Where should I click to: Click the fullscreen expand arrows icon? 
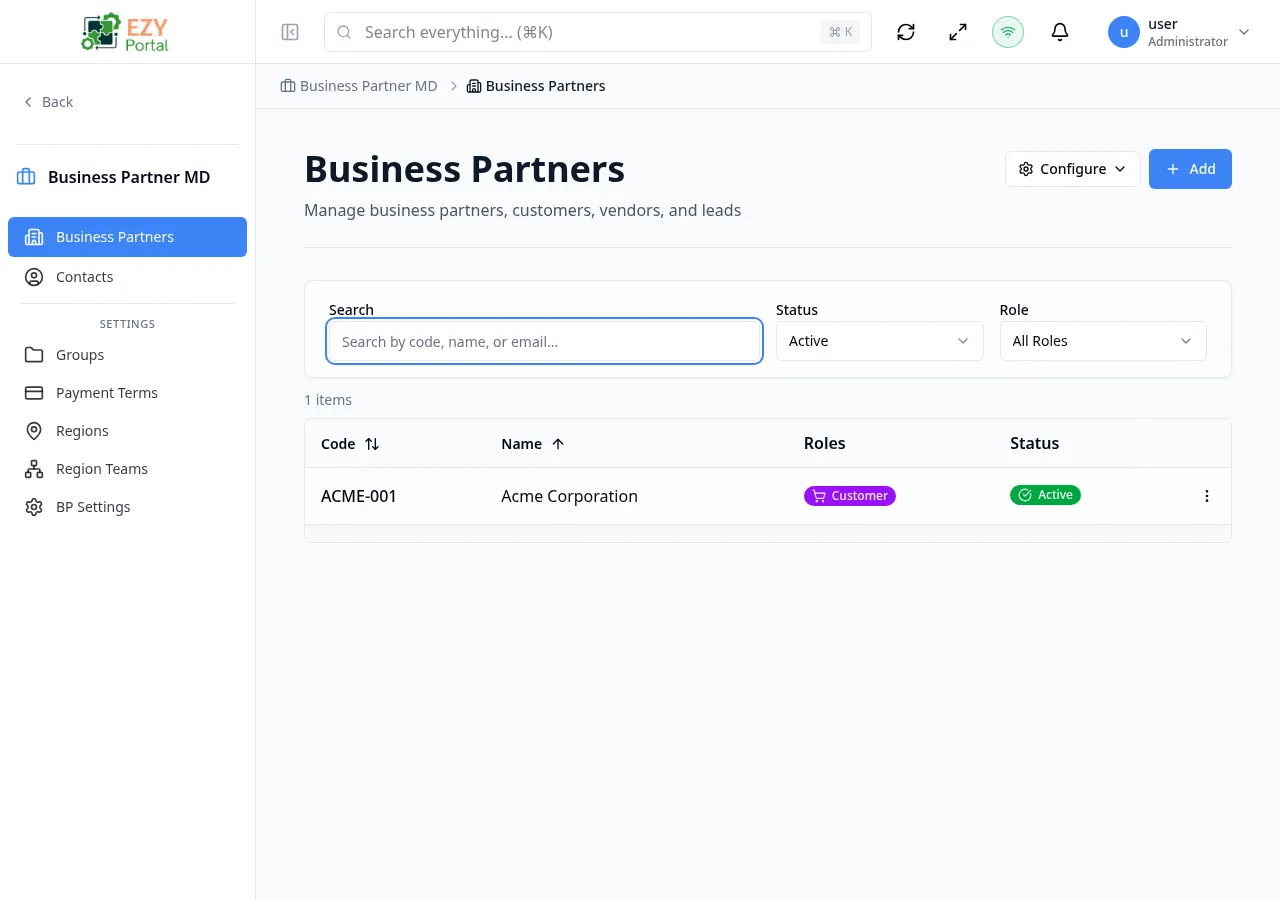click(x=957, y=31)
